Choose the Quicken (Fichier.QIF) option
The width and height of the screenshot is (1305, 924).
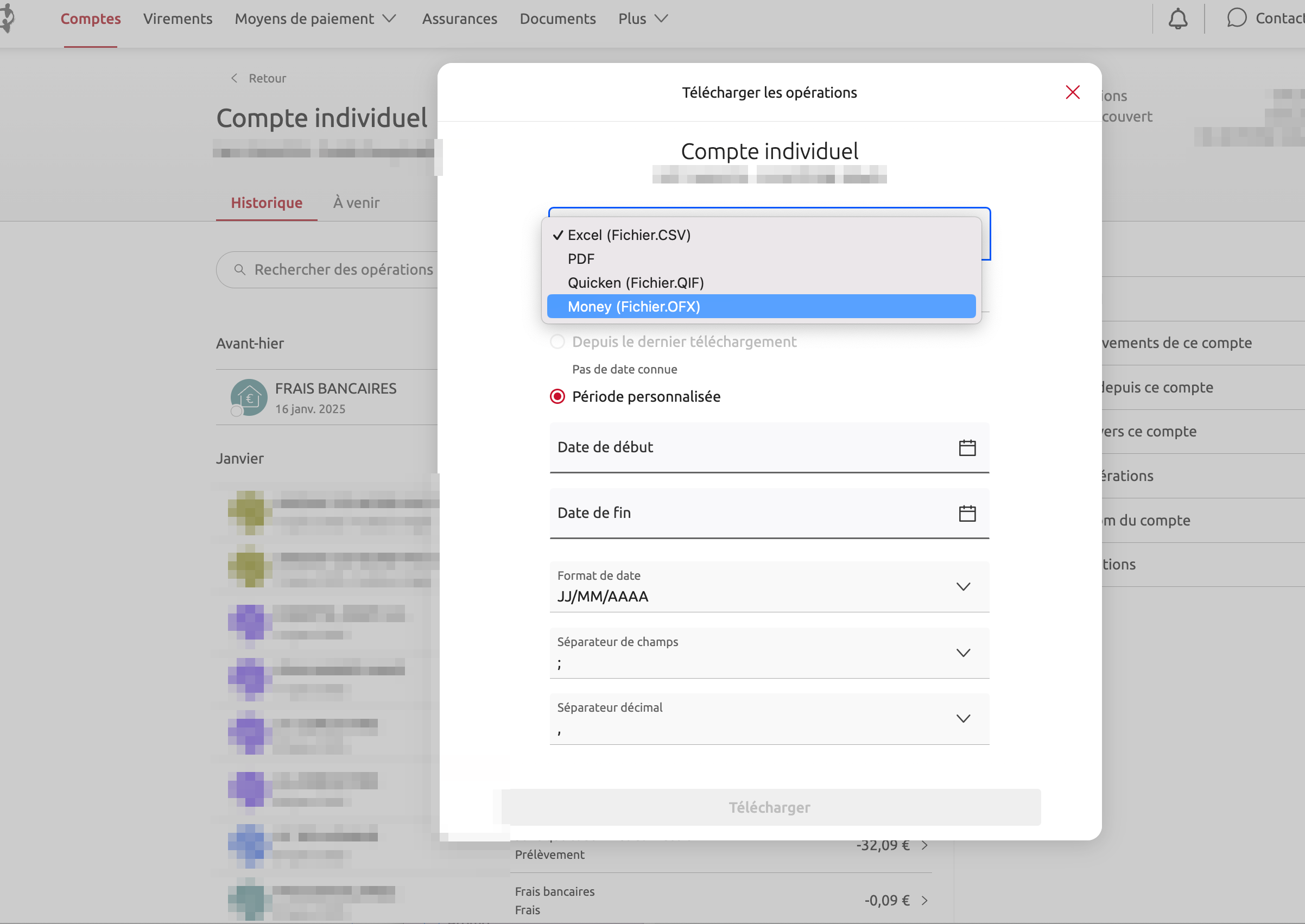761,283
